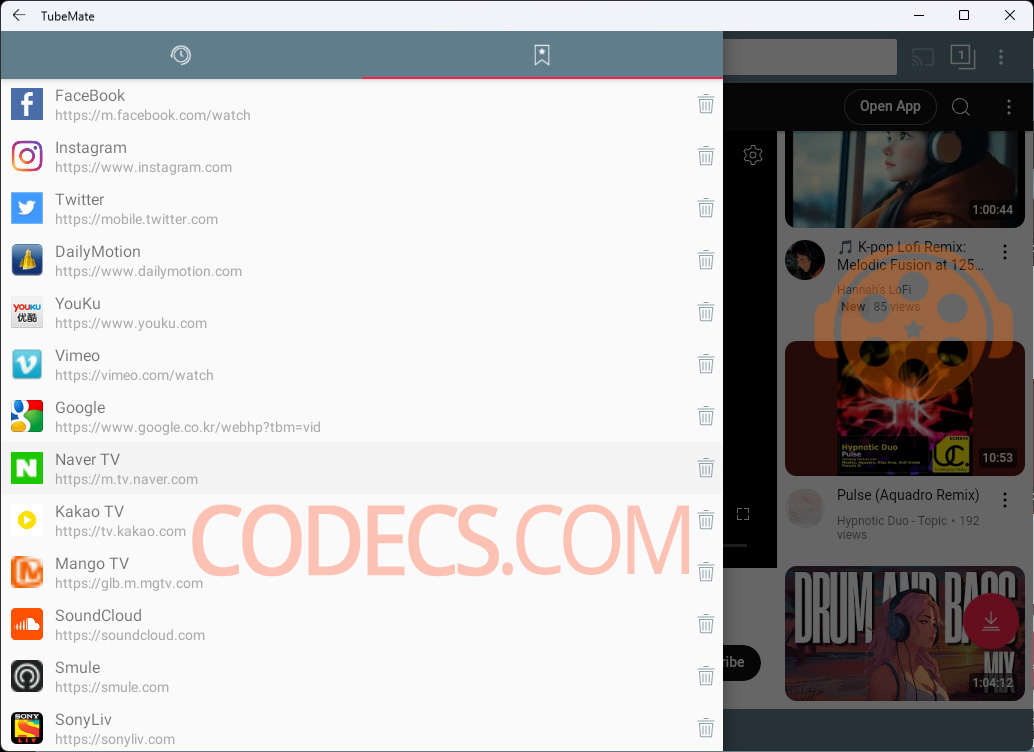The width and height of the screenshot is (1034, 752).
Task: Open the Pulse (Aquadro Remix) title
Action: (907, 495)
